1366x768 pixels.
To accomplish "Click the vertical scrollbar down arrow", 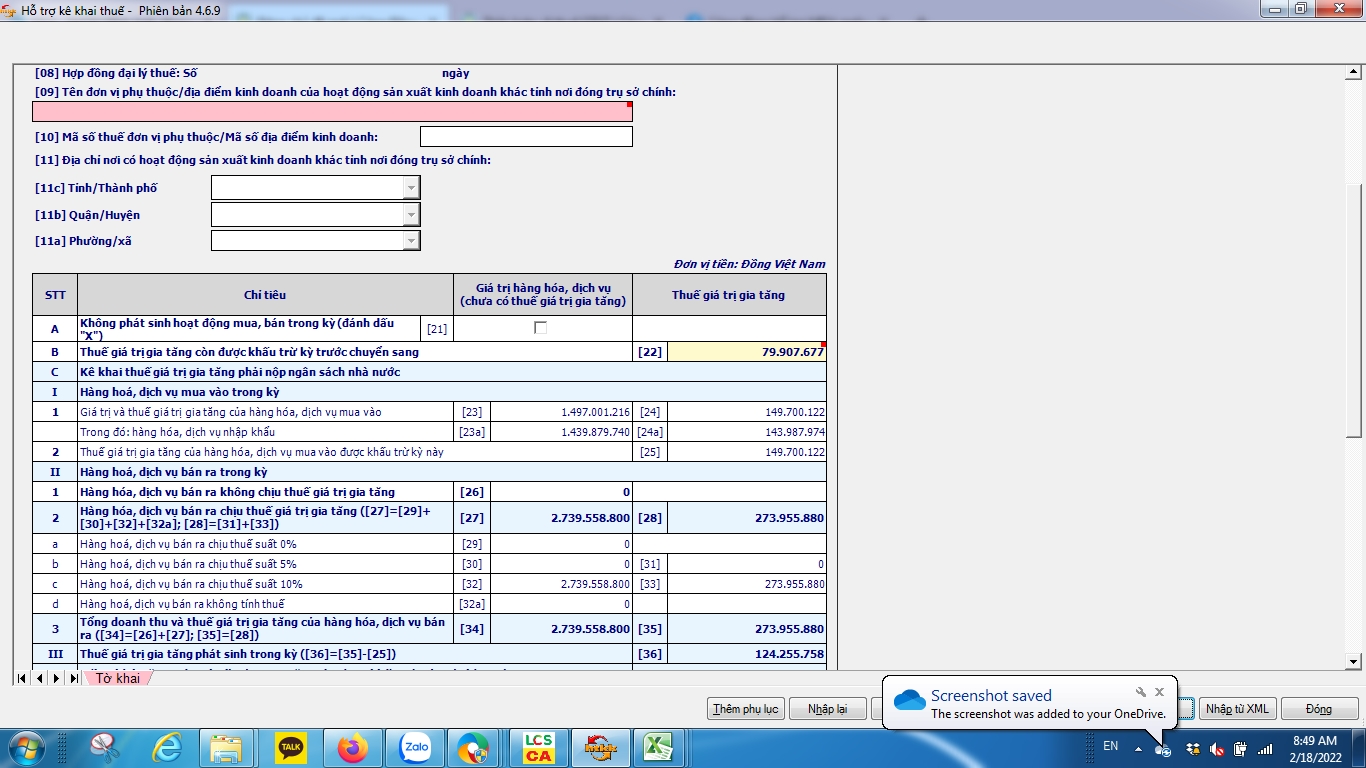I will click(1354, 661).
